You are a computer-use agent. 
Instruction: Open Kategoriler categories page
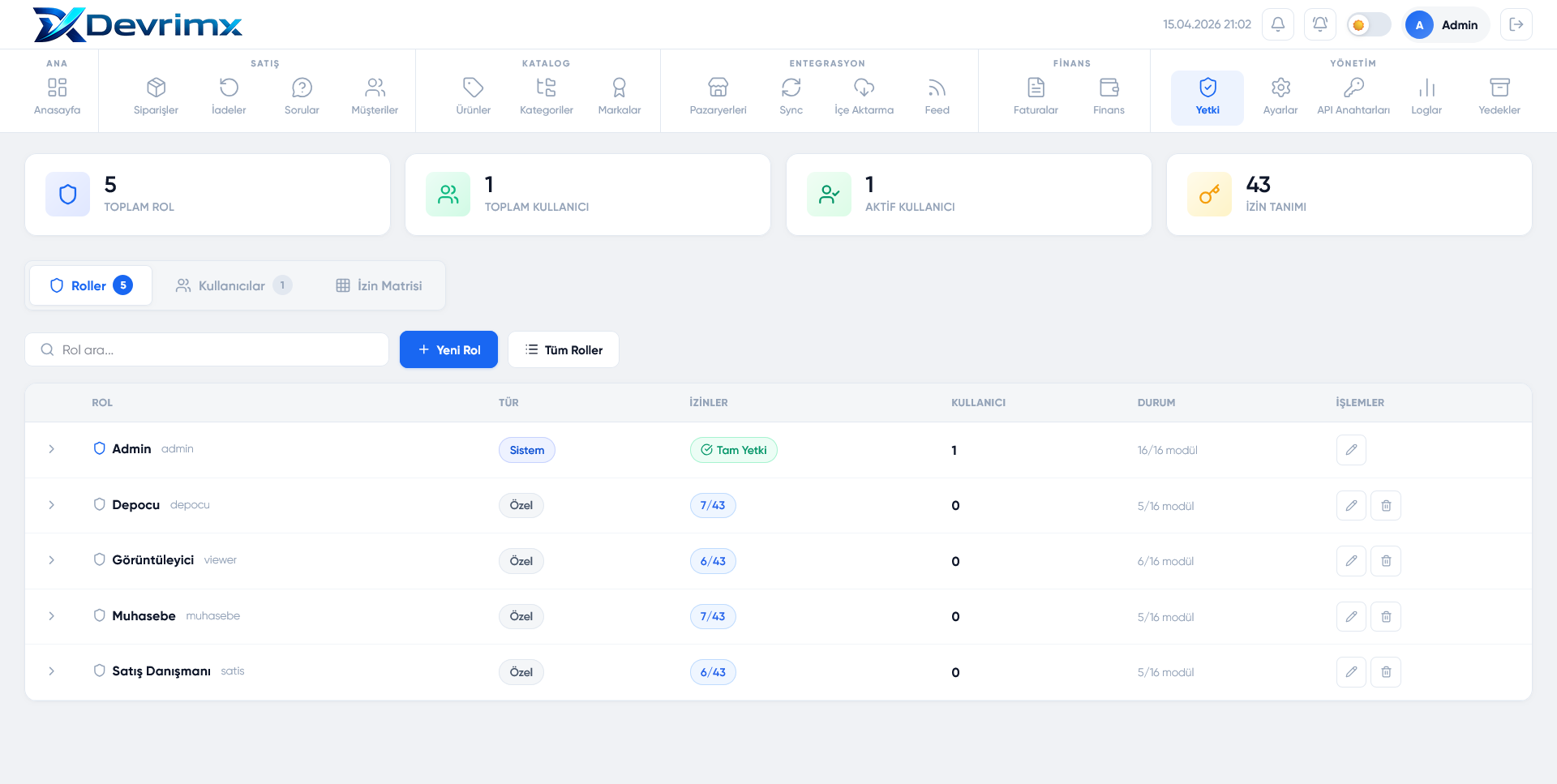[547, 97]
